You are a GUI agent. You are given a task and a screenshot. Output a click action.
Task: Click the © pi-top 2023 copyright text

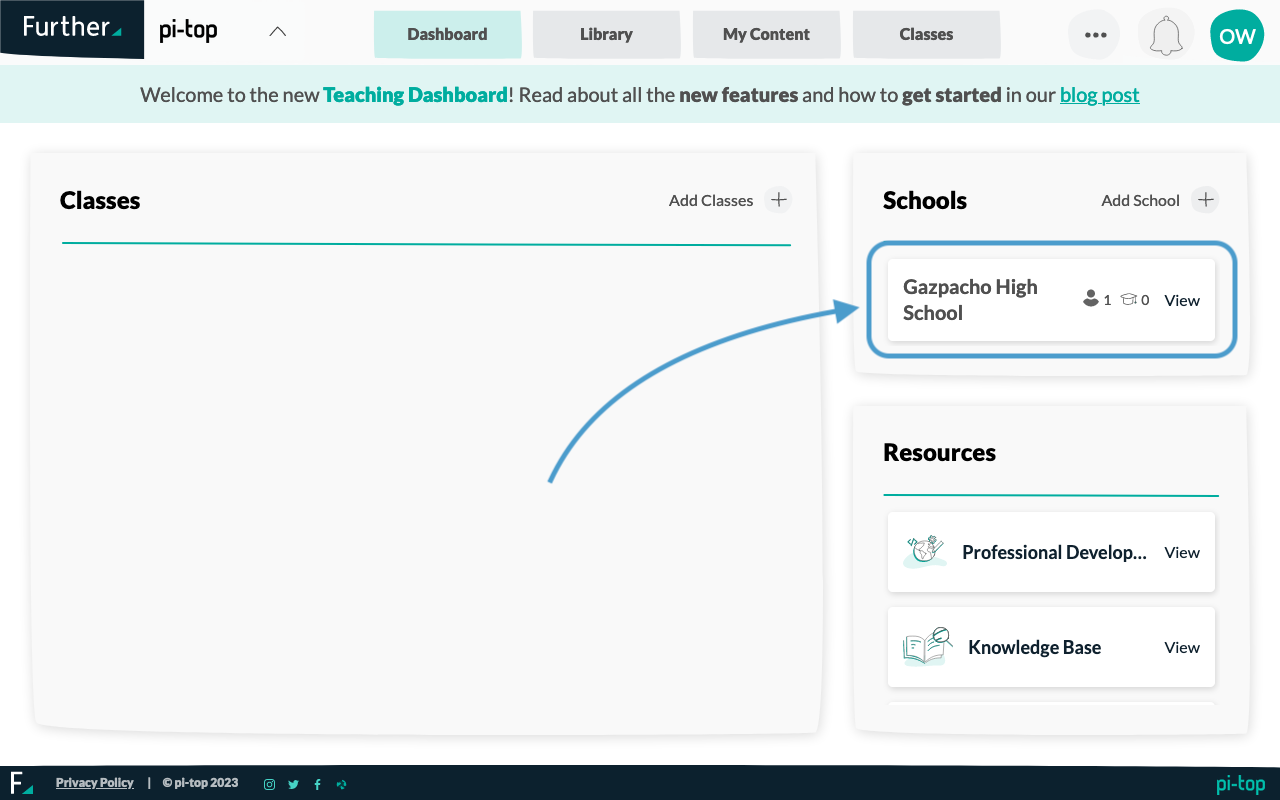click(x=200, y=783)
